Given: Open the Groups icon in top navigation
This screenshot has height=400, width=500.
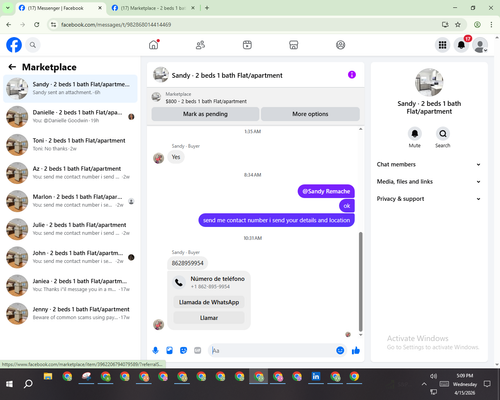Looking at the screenshot, I should (340, 45).
